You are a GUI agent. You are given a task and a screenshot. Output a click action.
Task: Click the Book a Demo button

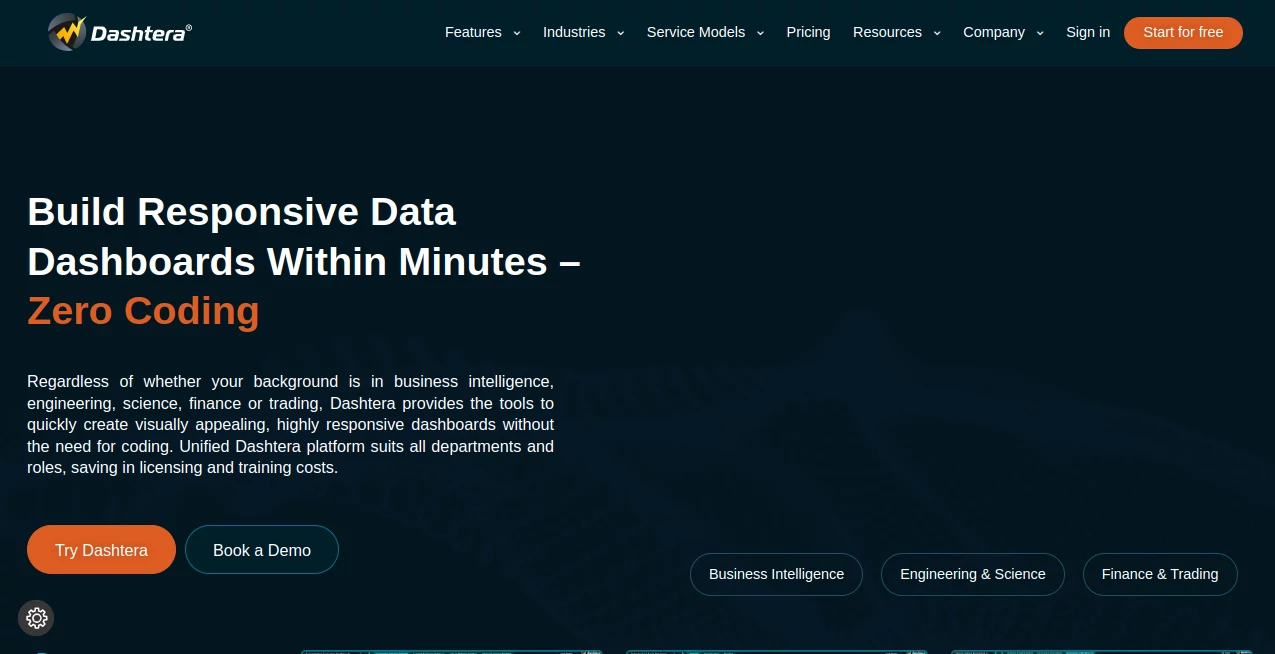pos(262,550)
